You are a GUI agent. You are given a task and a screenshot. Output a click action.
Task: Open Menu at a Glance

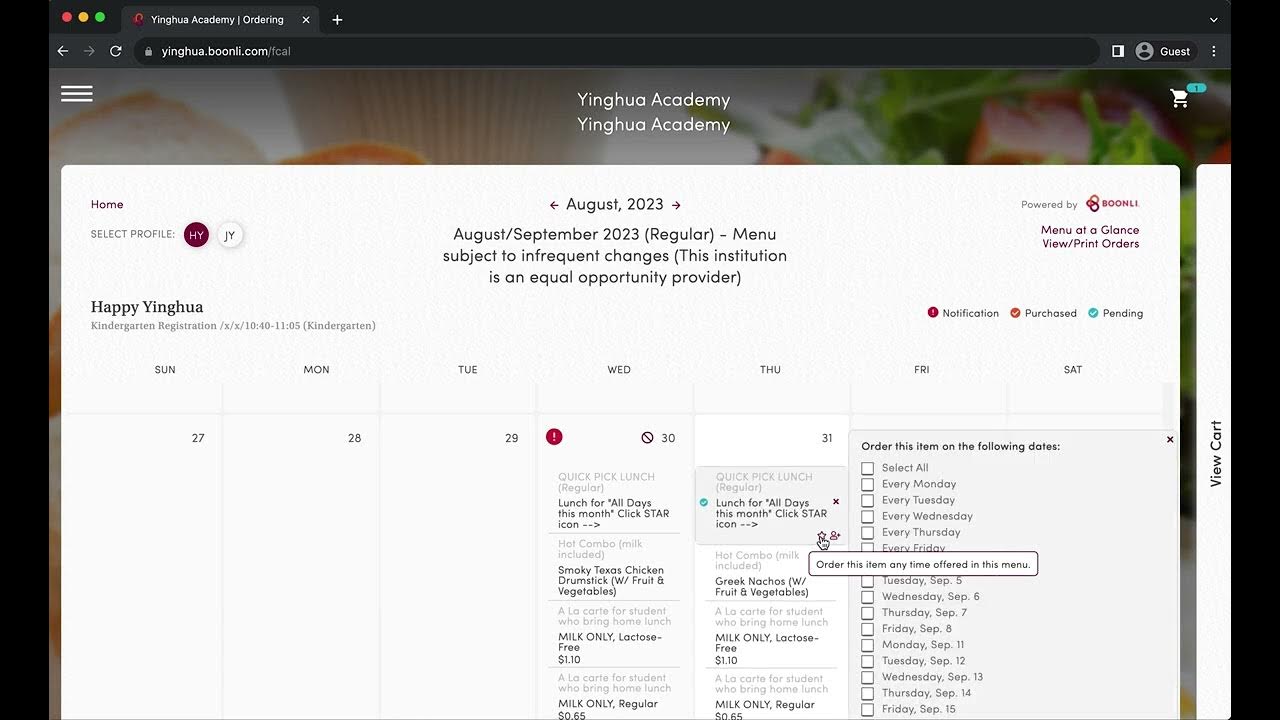pos(1090,230)
